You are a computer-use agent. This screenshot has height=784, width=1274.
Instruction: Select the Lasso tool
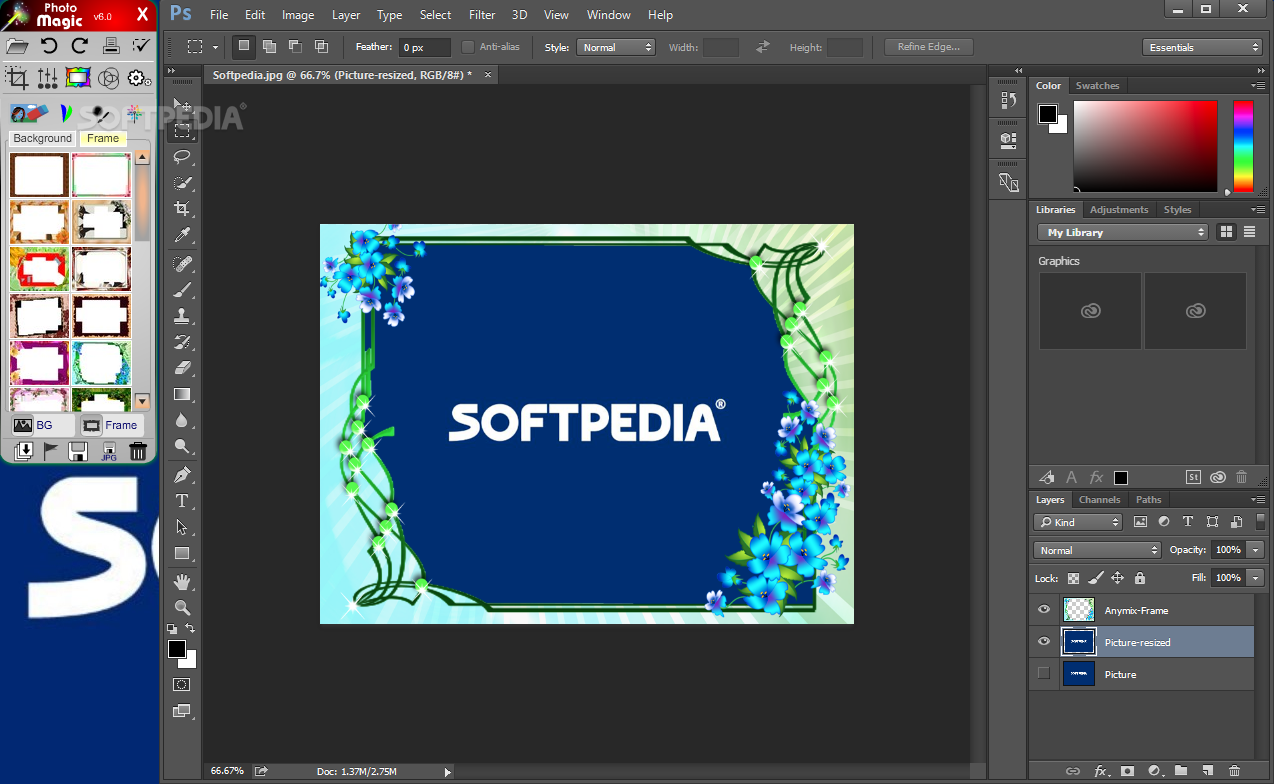pyautogui.click(x=182, y=156)
